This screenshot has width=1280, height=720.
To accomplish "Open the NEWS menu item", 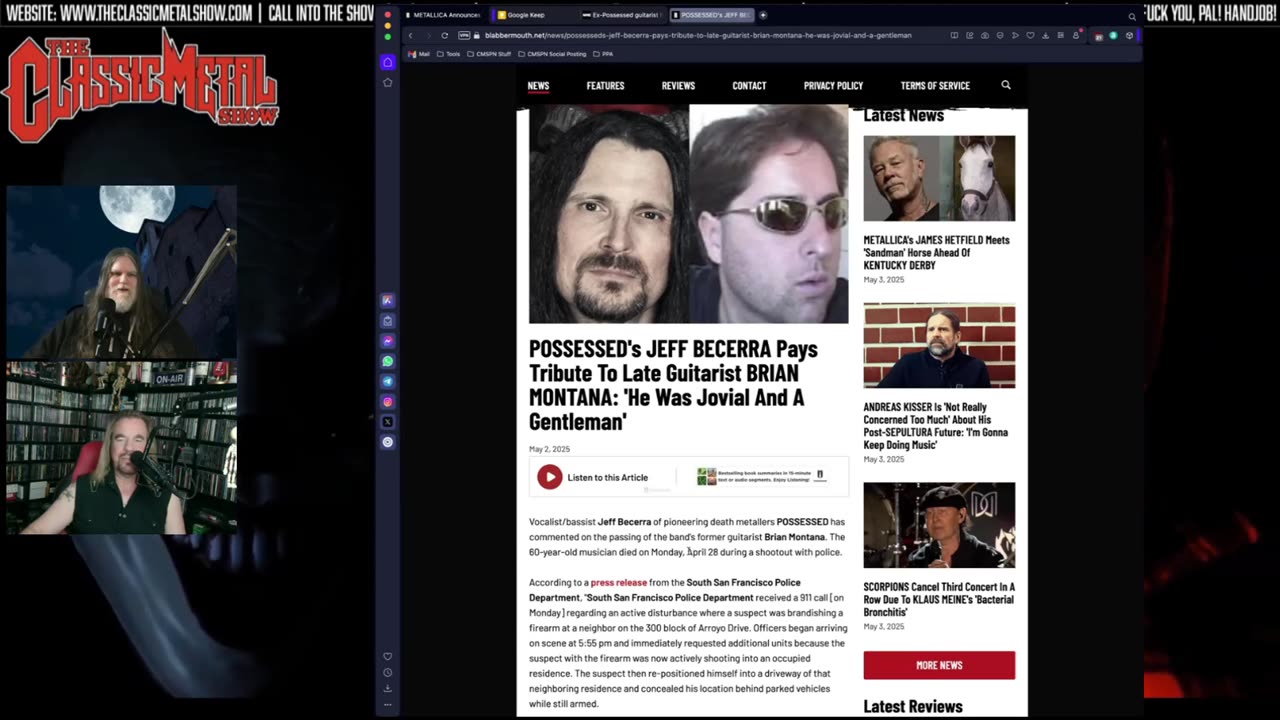I will 538,85.
